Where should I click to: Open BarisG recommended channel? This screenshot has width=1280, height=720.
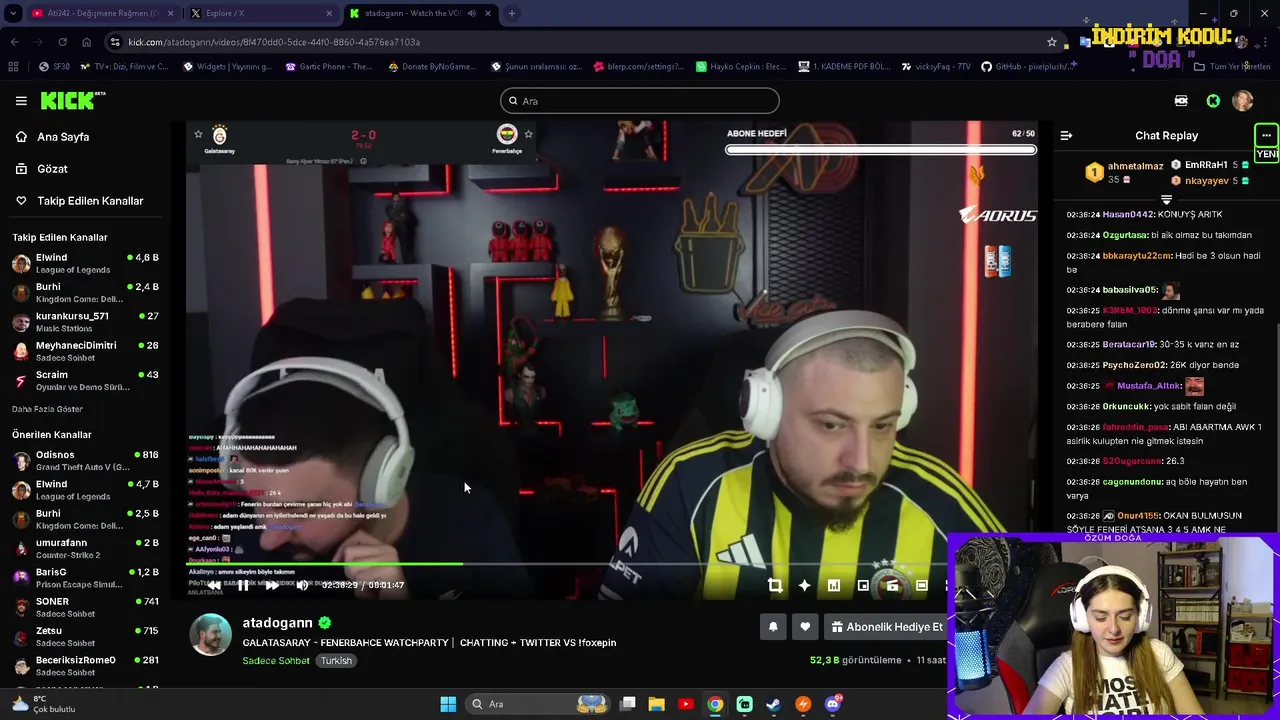tap(85, 578)
